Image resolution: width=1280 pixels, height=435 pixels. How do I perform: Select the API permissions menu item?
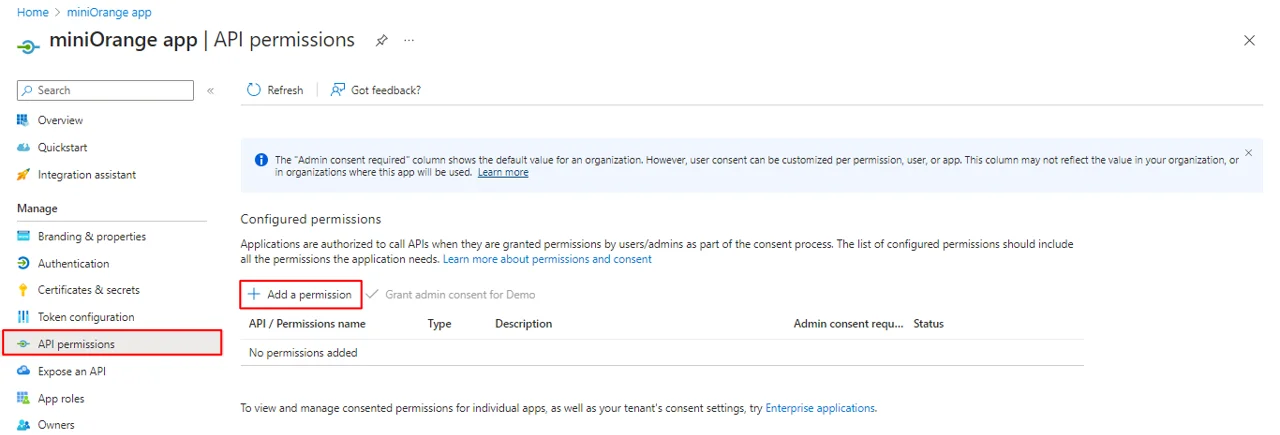pyautogui.click(x=112, y=344)
